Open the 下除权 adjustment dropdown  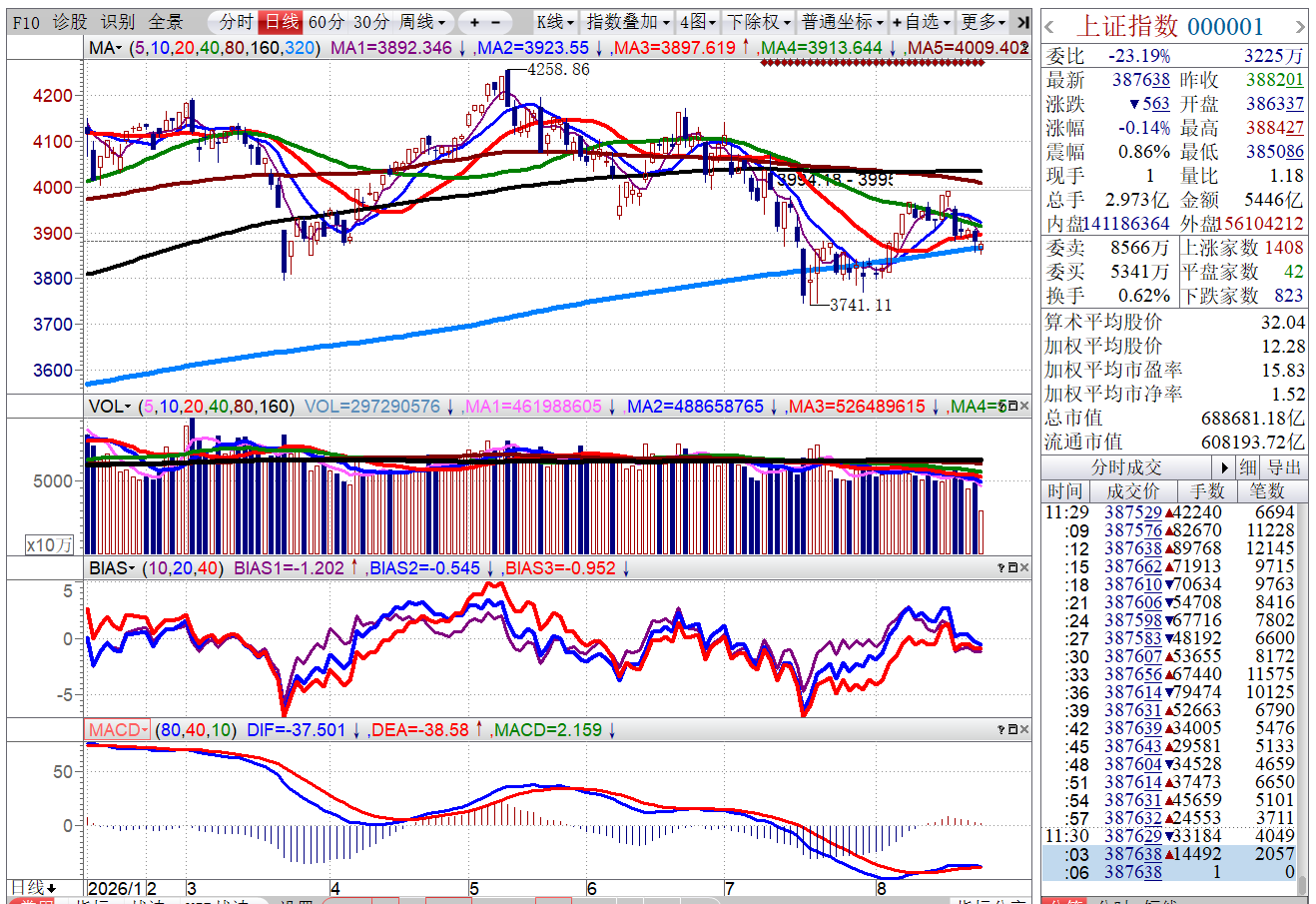pyautogui.click(x=758, y=21)
